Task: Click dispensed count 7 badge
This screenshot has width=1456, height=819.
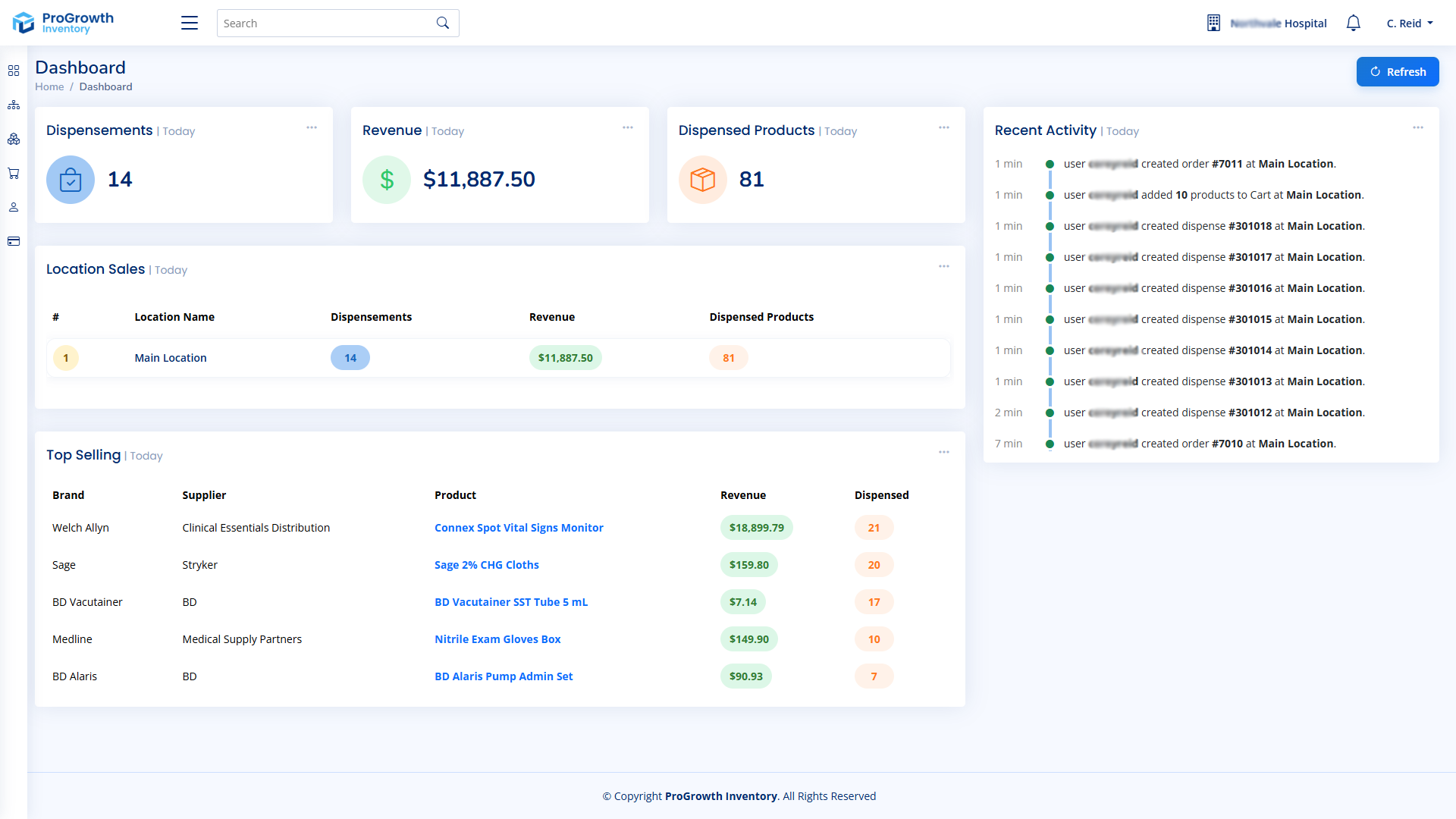Action: point(874,676)
